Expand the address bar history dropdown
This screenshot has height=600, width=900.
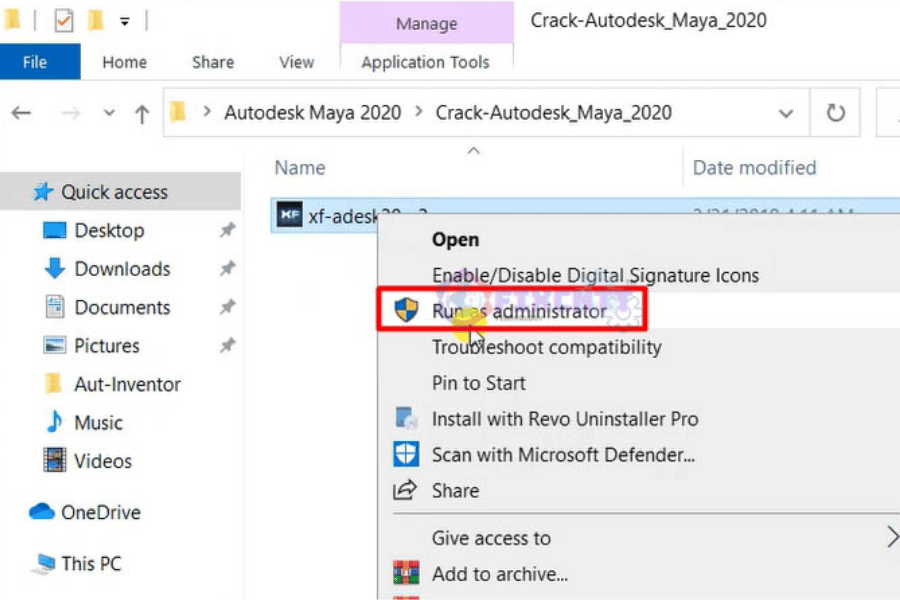click(x=787, y=114)
